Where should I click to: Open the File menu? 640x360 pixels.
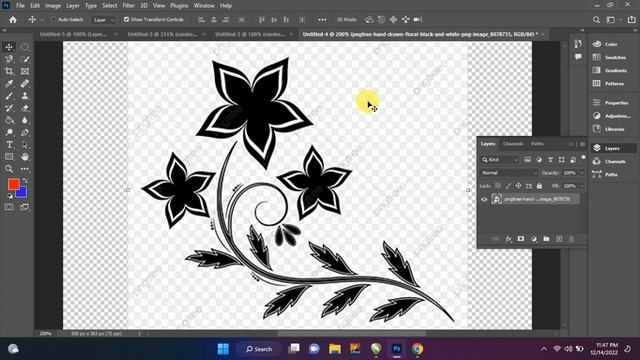(x=20, y=6)
